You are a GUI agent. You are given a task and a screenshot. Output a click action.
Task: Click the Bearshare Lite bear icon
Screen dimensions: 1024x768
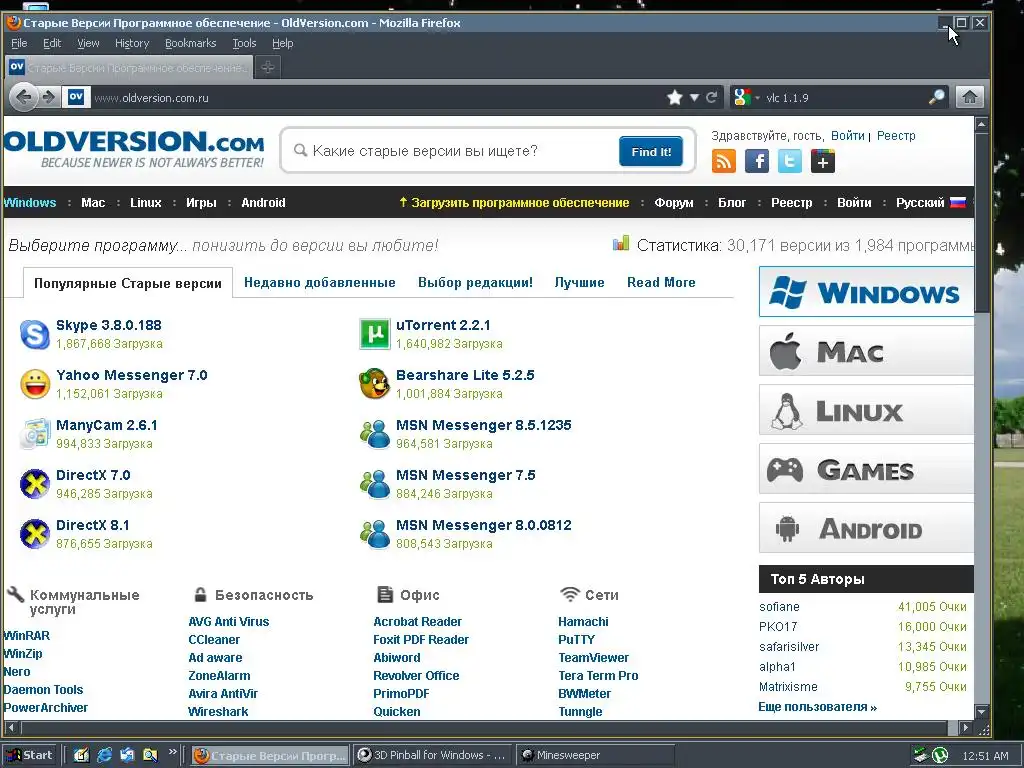(375, 384)
